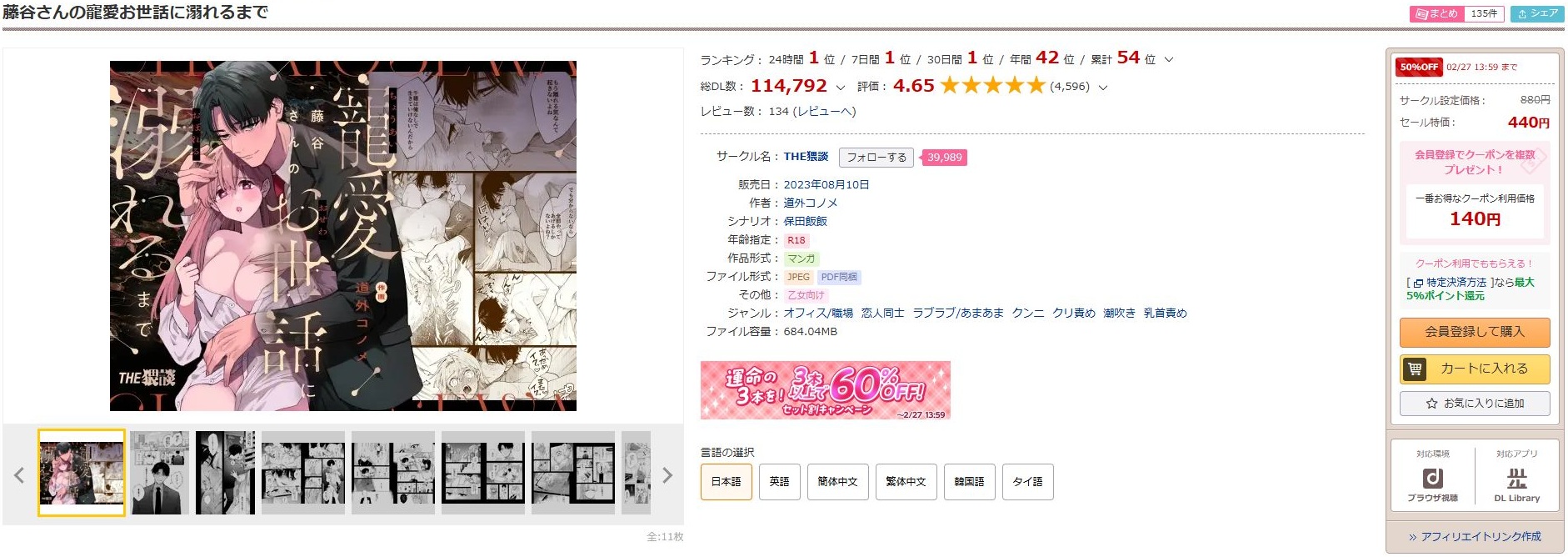Image resolution: width=1568 pixels, height=557 pixels.
Task: Open the DL Library app icon
Action: [x=1516, y=479]
